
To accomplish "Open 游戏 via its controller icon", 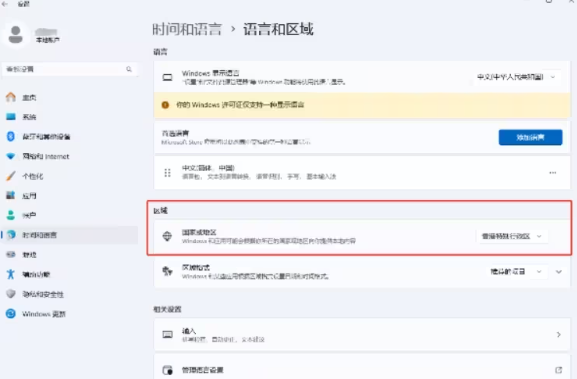I will click(x=11, y=254).
